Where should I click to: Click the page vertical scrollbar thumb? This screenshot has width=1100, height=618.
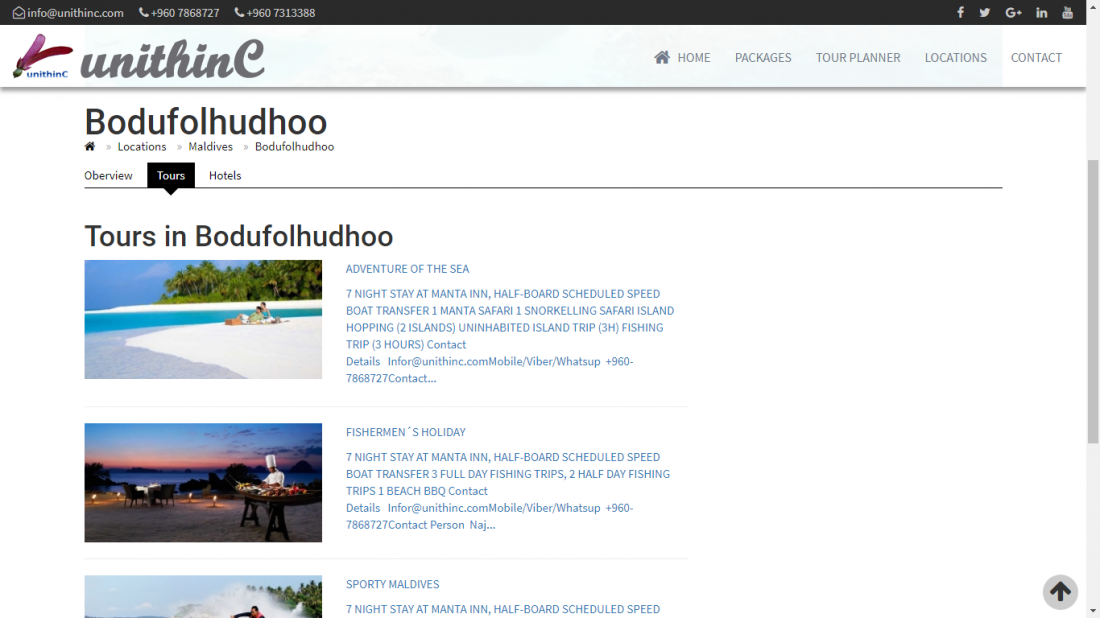click(1093, 302)
